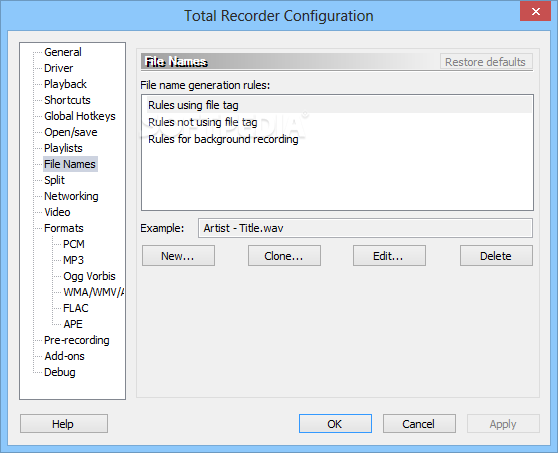Confirm settings with OK

pos(335,423)
